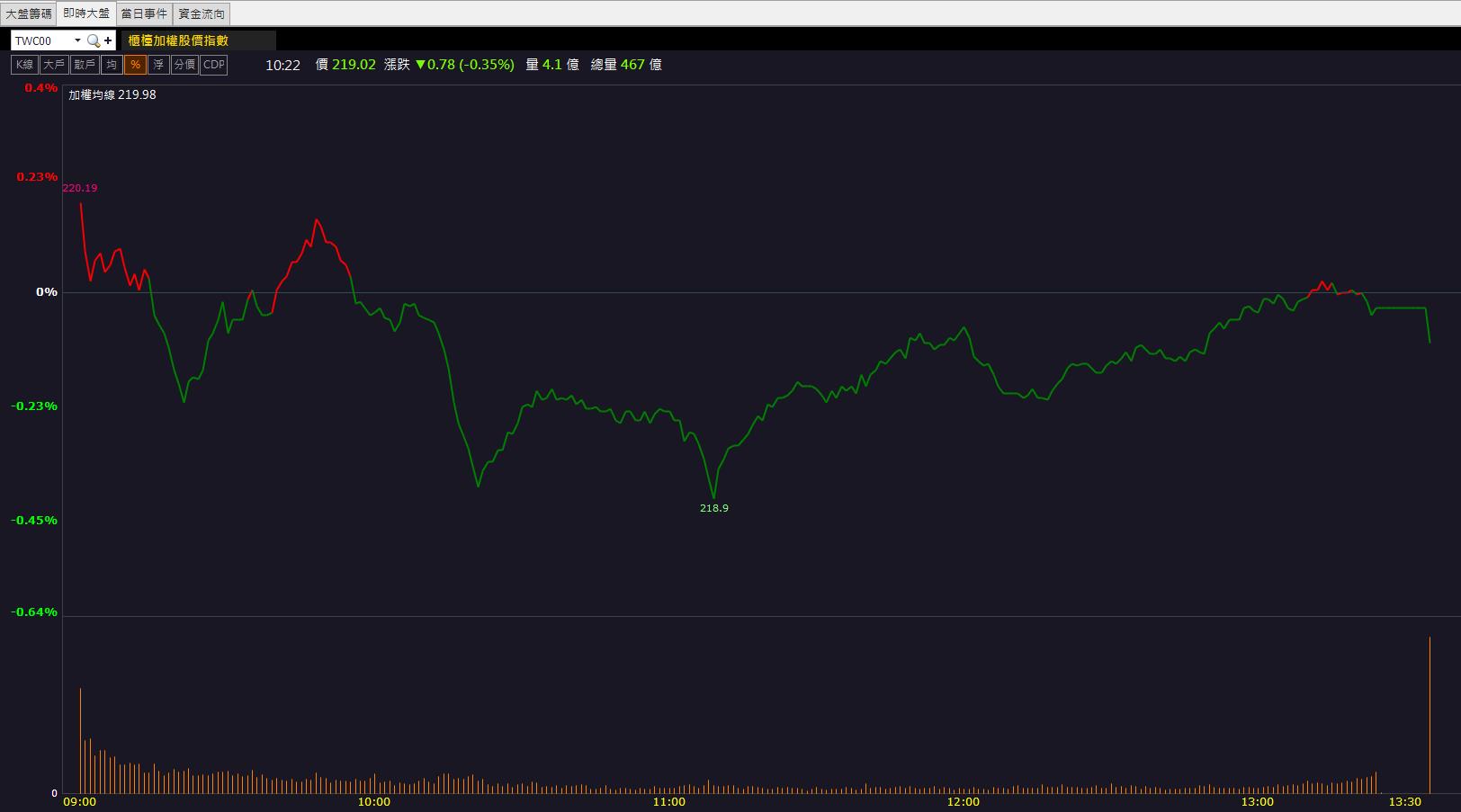Viewport: 1461px width, 812px height.
Task: Click the 12:00 time axis label
Action: click(964, 802)
